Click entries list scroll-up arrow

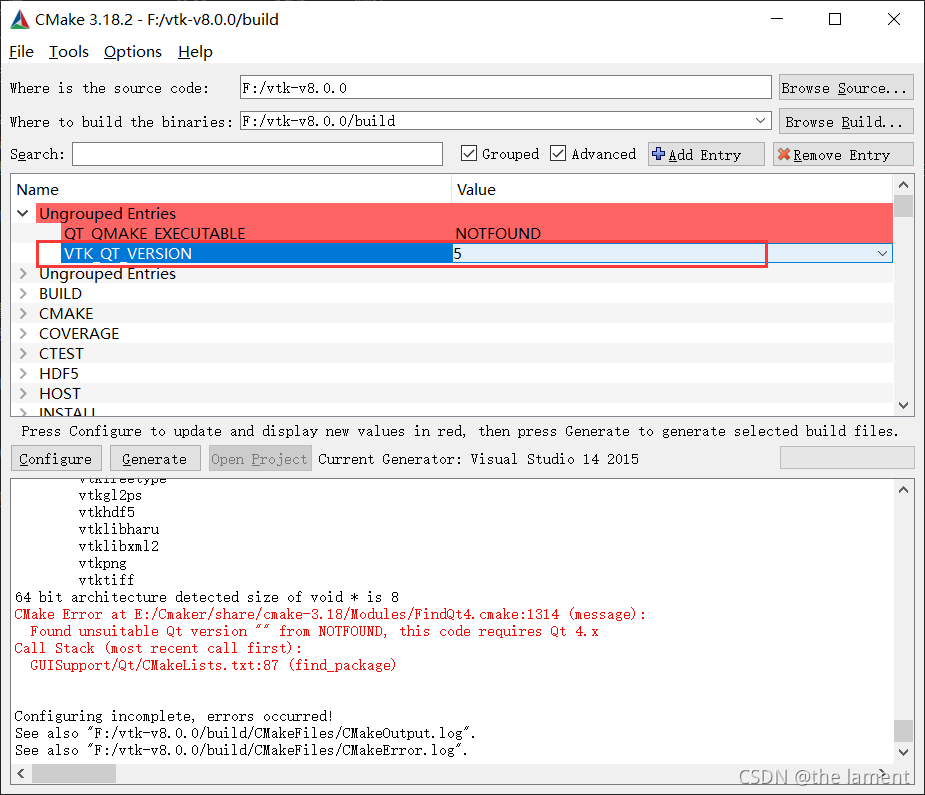[x=903, y=185]
